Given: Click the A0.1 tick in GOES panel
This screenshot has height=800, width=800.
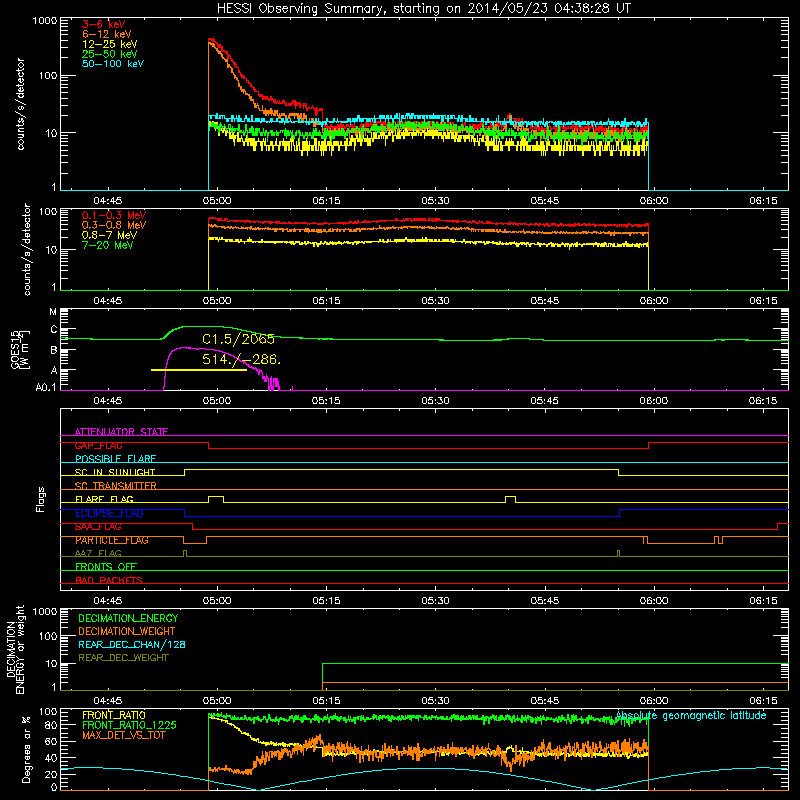Looking at the screenshot, I should pos(46,388).
